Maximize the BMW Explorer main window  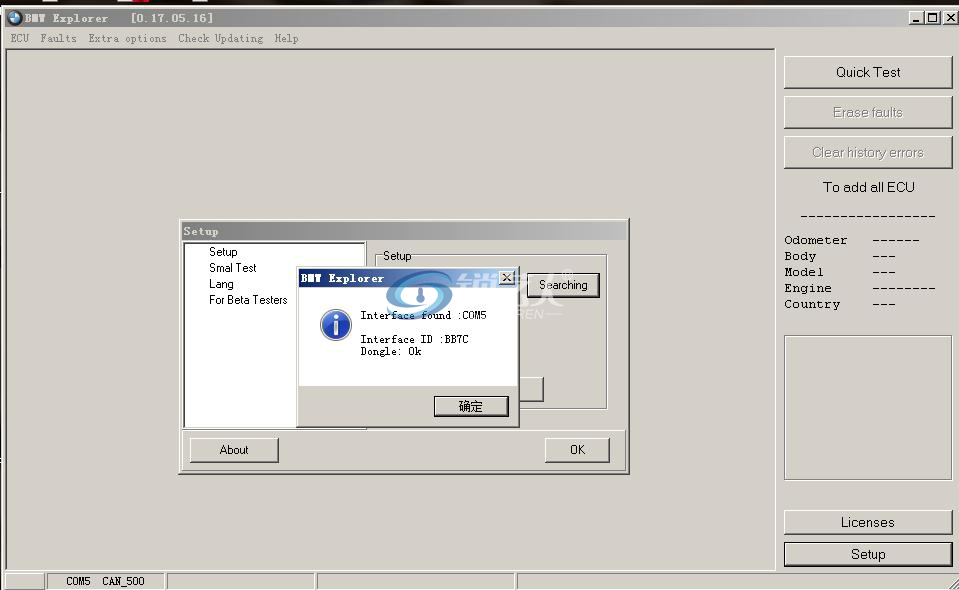point(932,18)
